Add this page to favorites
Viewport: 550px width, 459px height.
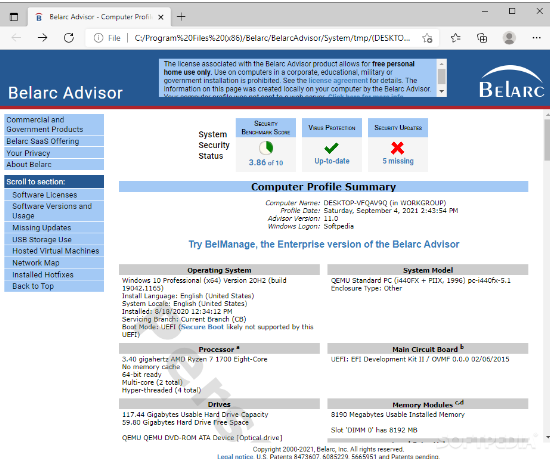point(427,38)
